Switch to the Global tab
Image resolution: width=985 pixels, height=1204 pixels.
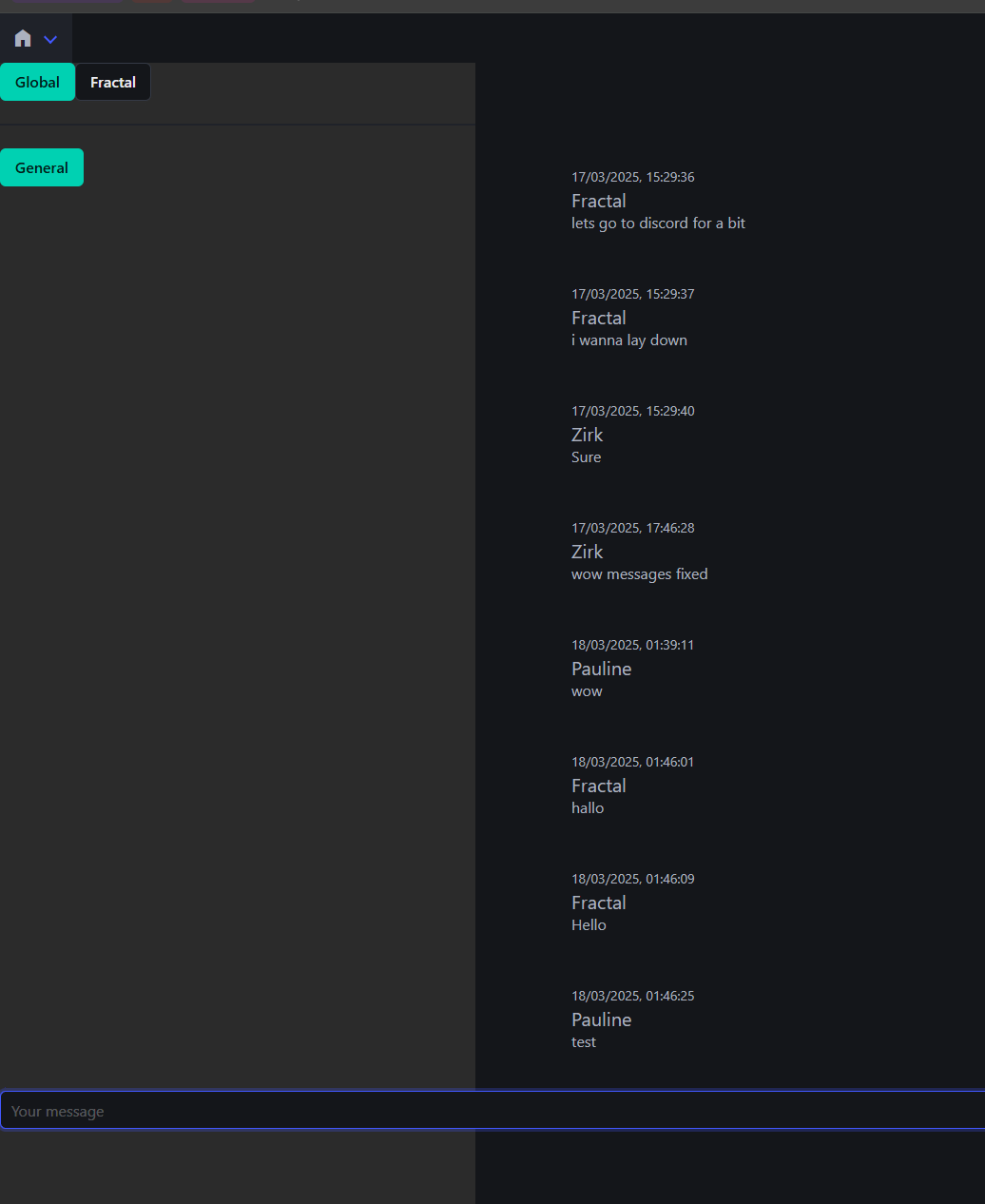pyautogui.click(x=37, y=82)
